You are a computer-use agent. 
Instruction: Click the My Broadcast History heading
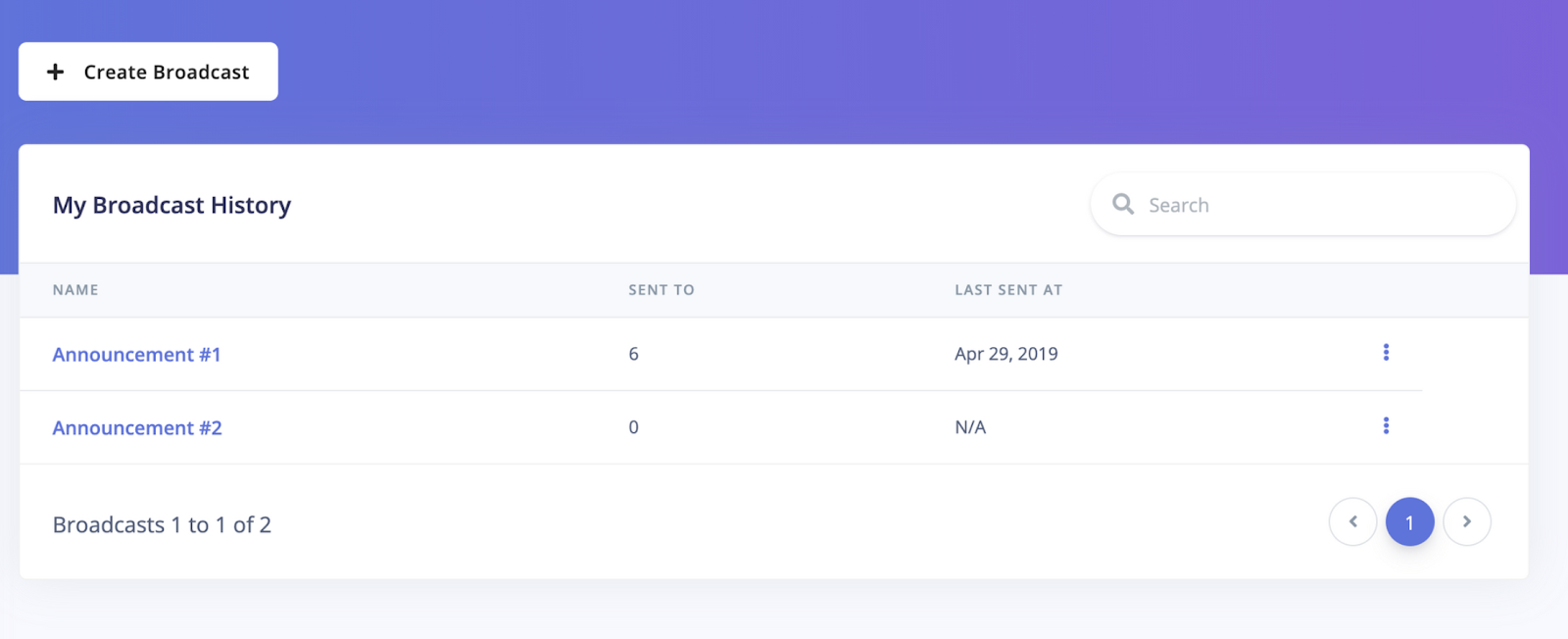pyautogui.click(x=171, y=206)
